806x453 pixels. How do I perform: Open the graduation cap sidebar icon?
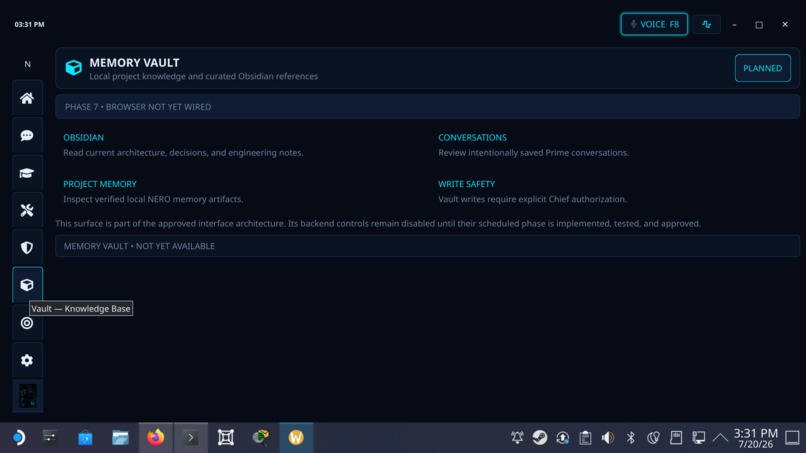coord(27,173)
